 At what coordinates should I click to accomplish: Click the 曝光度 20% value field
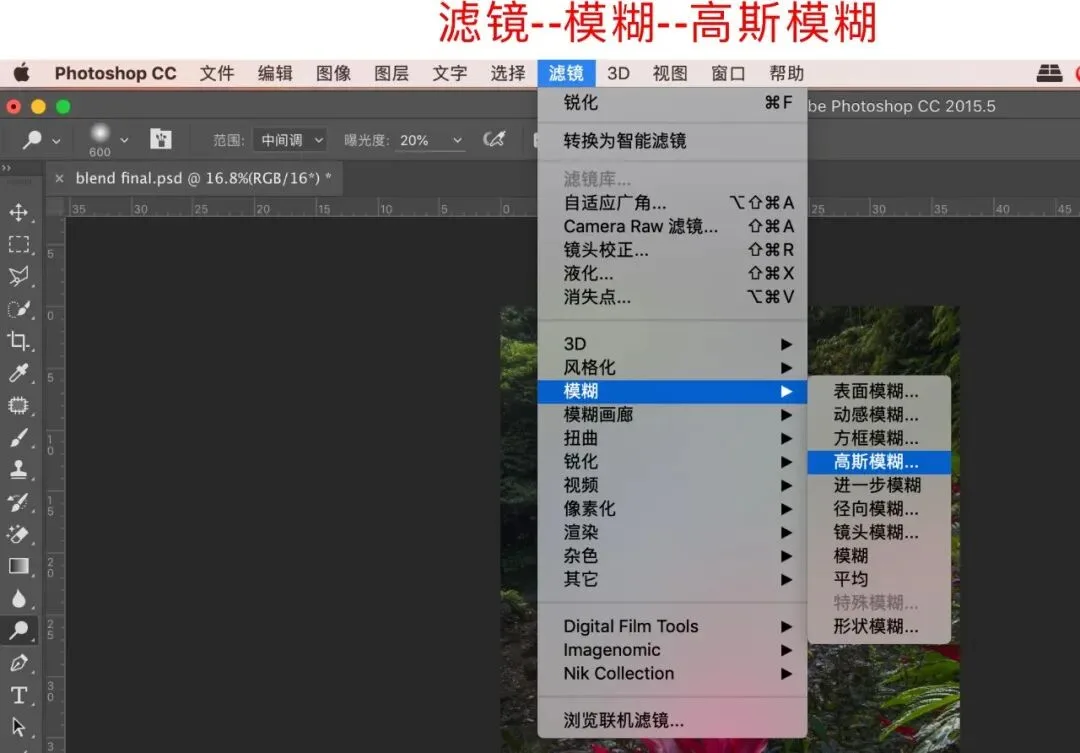[415, 140]
